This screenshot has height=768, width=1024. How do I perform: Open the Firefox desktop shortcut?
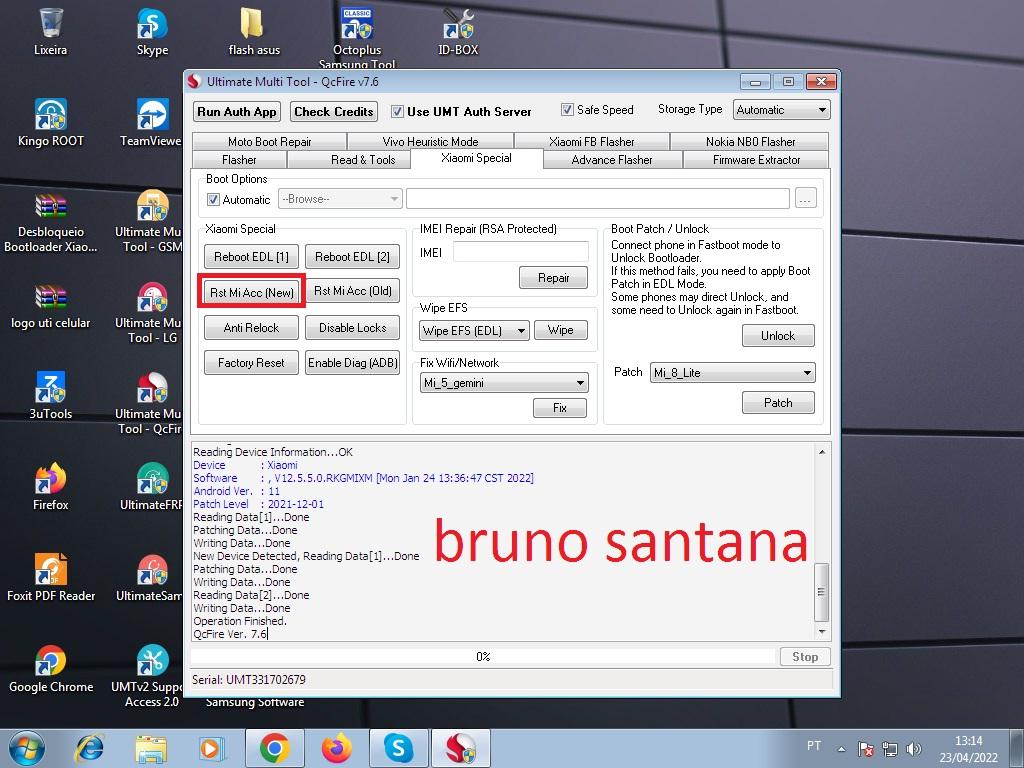(x=50, y=487)
